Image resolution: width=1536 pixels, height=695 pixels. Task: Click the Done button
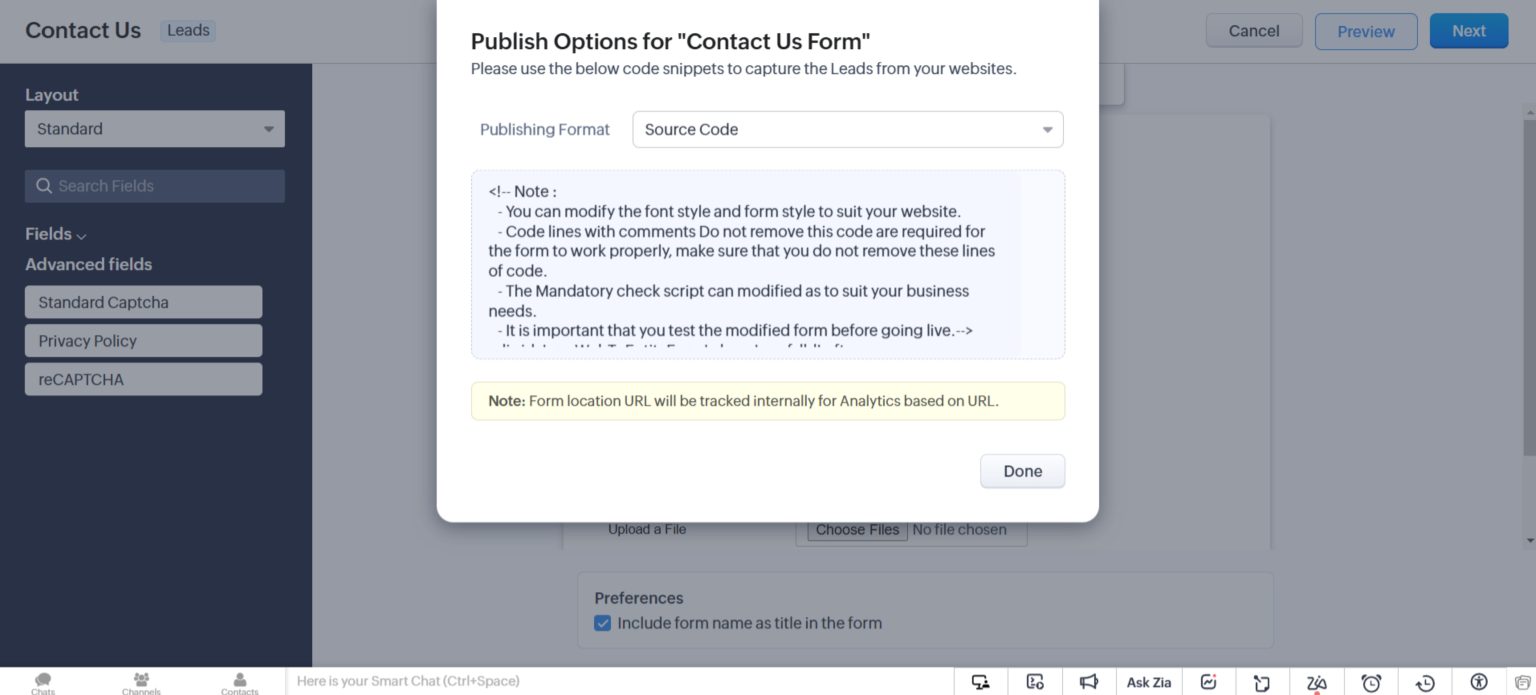point(1022,470)
